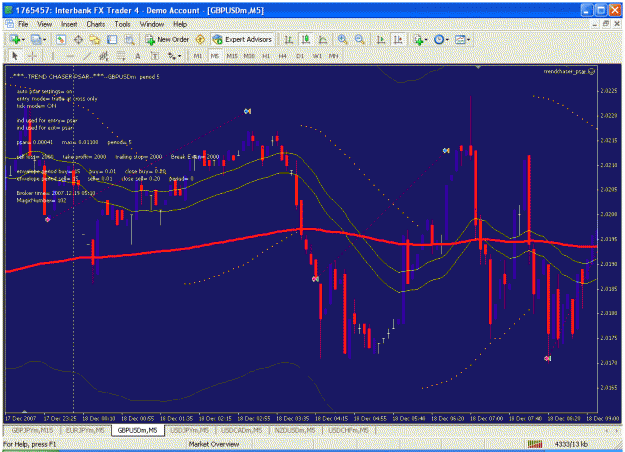Click the trendchaser_psar expert label
The width and height of the screenshot is (625, 452).
point(569,71)
